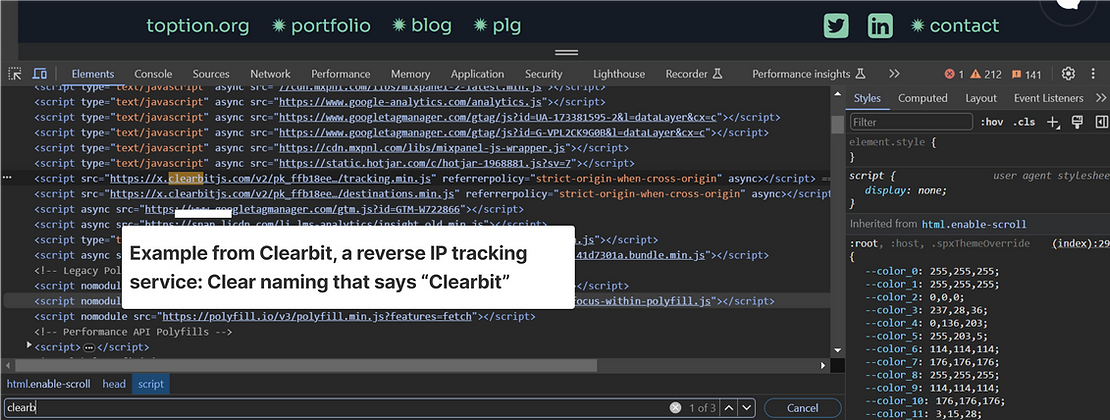Jump to next search result arrow
1110x420 pixels.
[x=747, y=407]
